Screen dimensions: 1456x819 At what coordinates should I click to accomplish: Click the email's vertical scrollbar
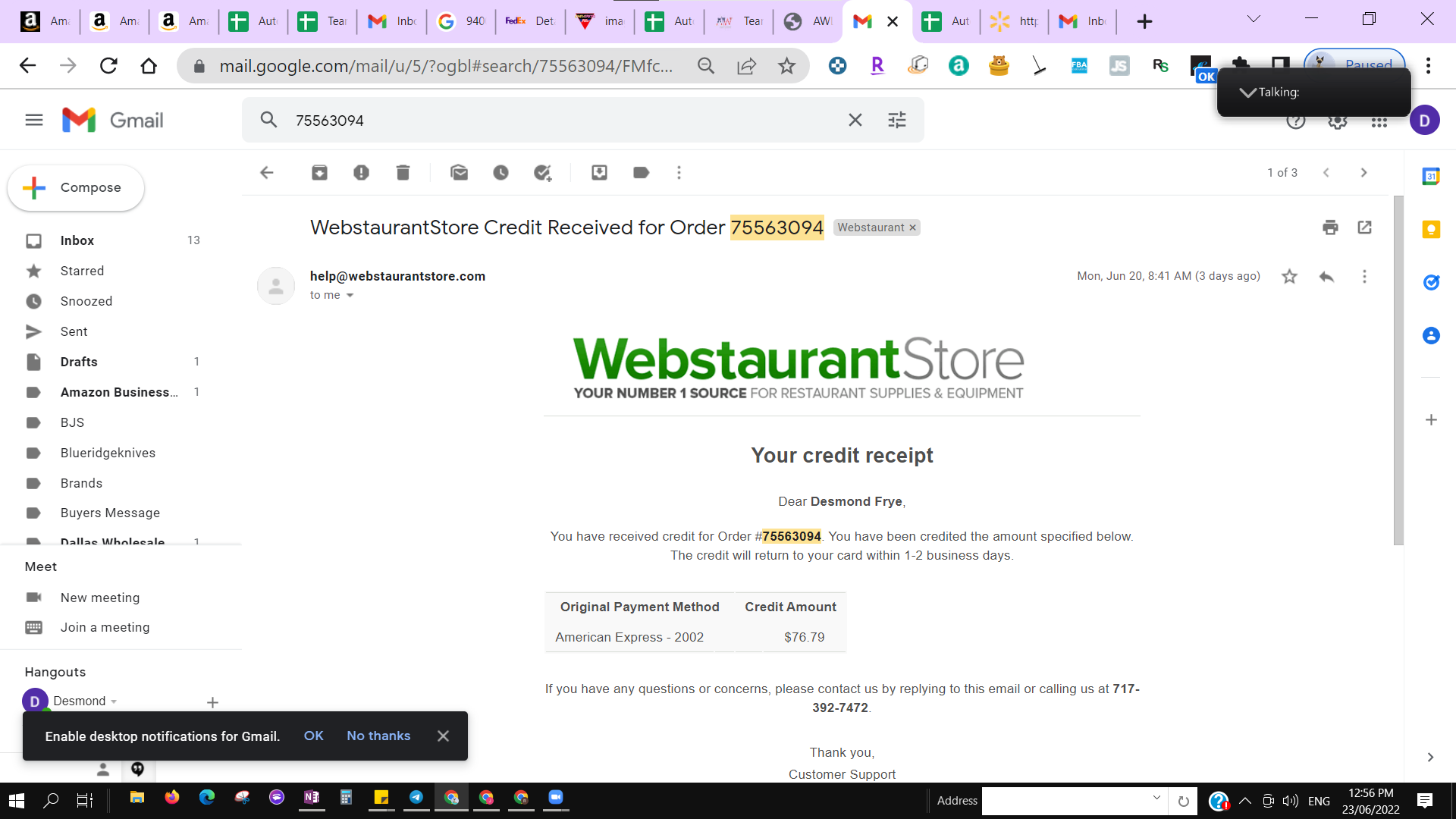[x=1398, y=370]
